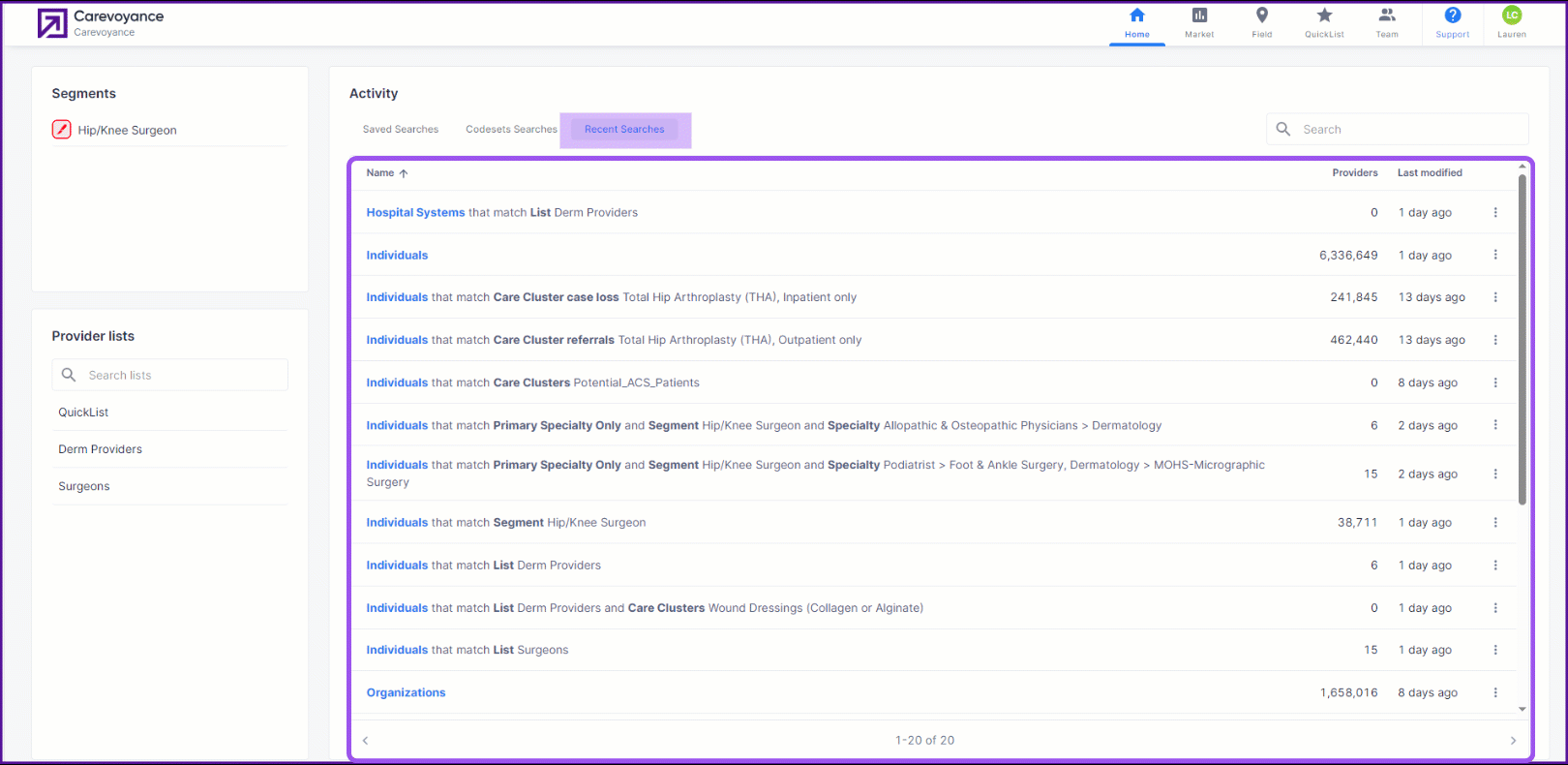The image size is (1568, 765).
Task: Switch to Saved Searches tab
Action: coord(401,130)
